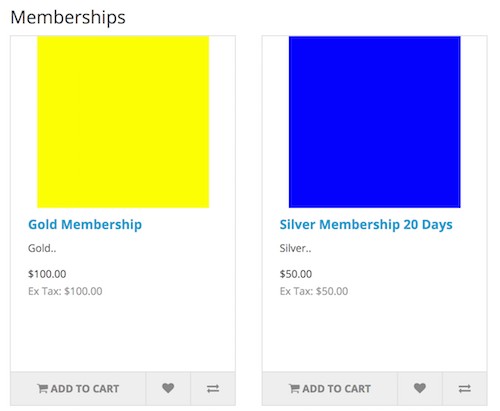The width and height of the screenshot is (500, 411).
Task: Click the Ex Tax: $100.00 label
Action: pos(65,291)
